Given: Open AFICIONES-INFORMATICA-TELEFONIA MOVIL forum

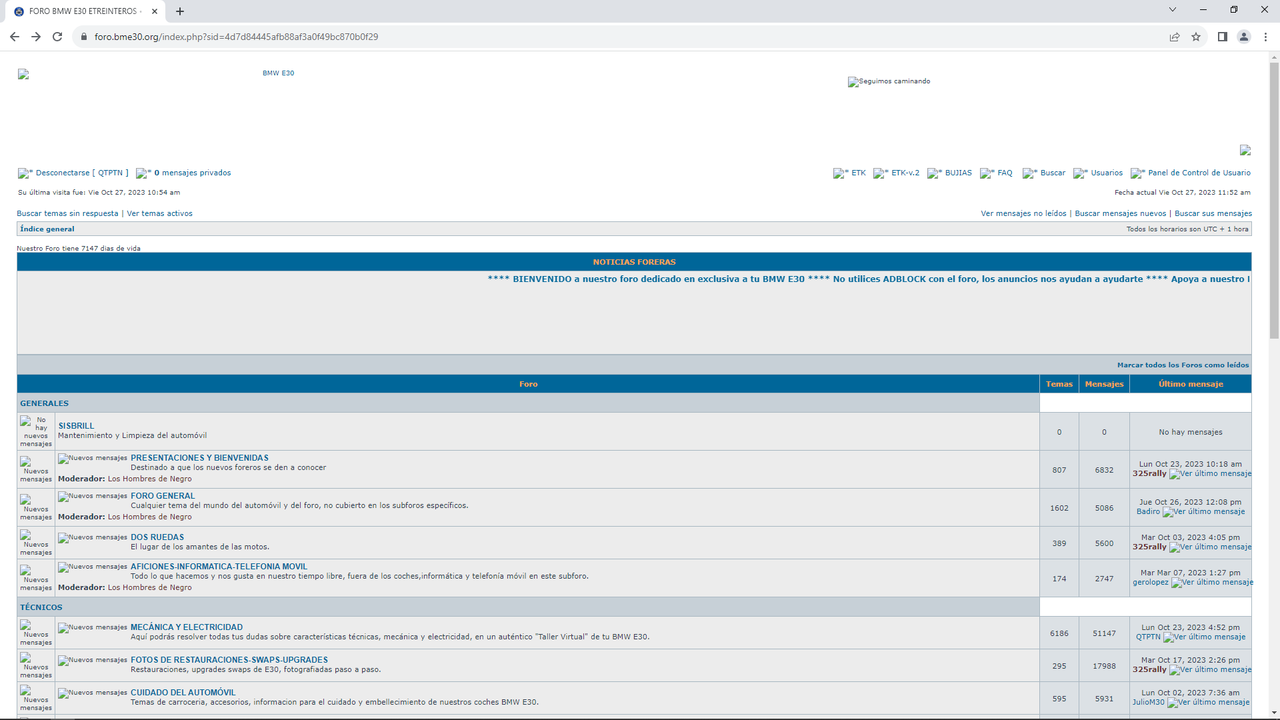Looking at the screenshot, I should pos(219,567).
